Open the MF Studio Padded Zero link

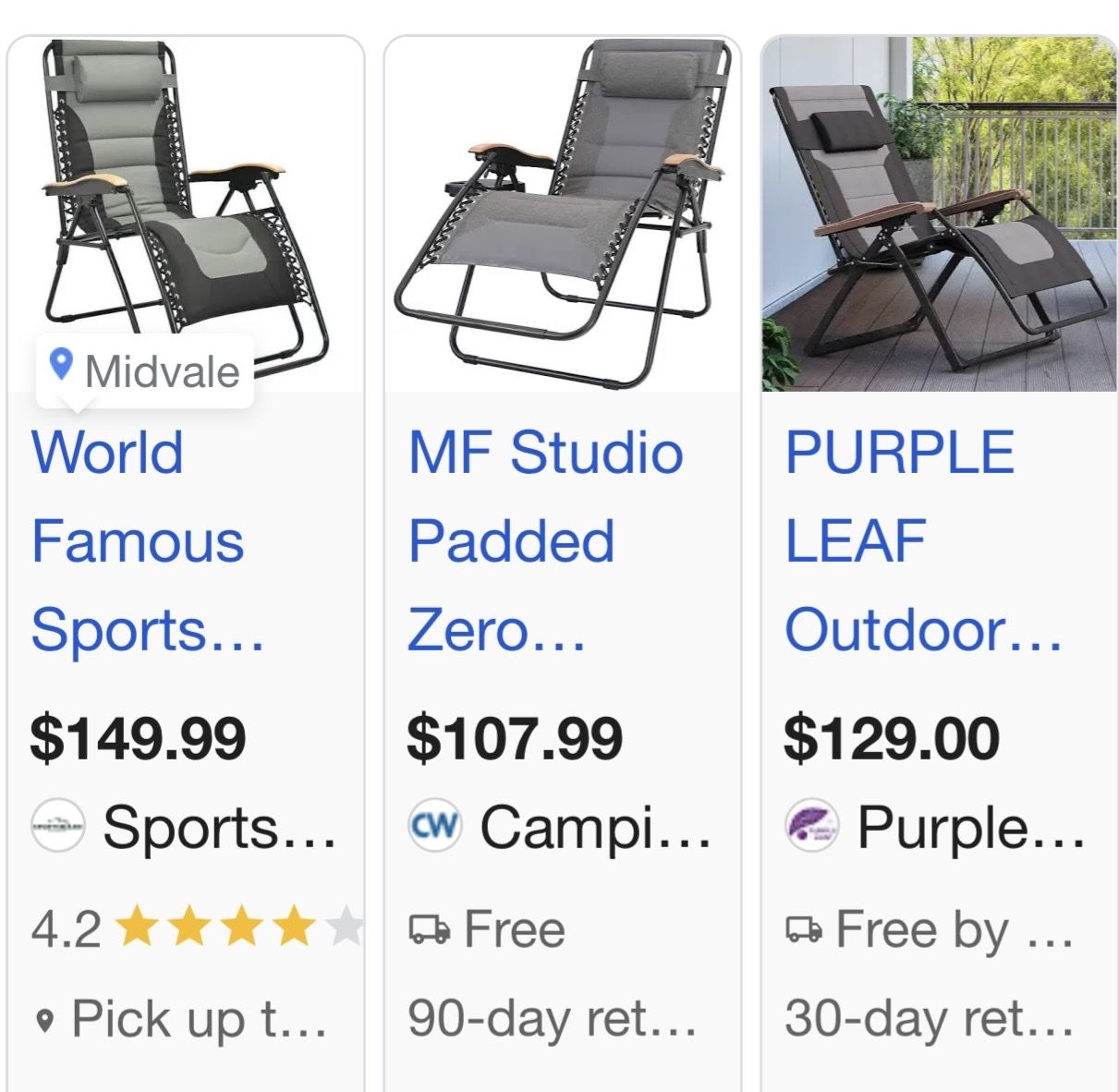[x=545, y=540]
